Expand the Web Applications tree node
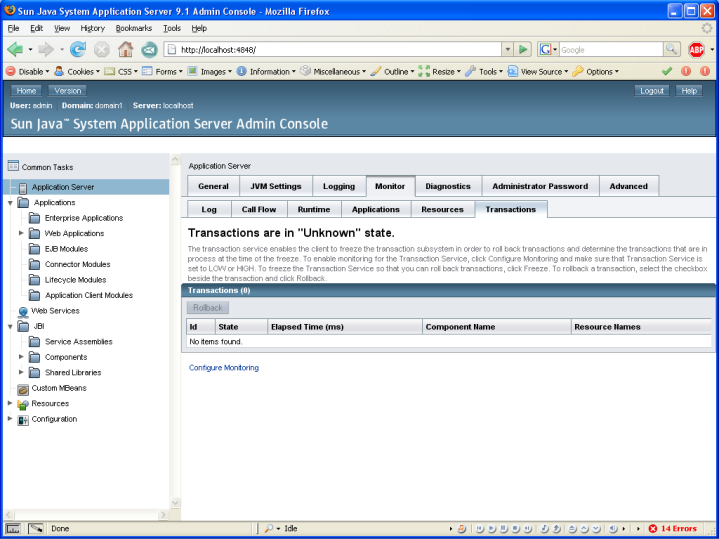The height and width of the screenshot is (539, 719). coord(21,233)
